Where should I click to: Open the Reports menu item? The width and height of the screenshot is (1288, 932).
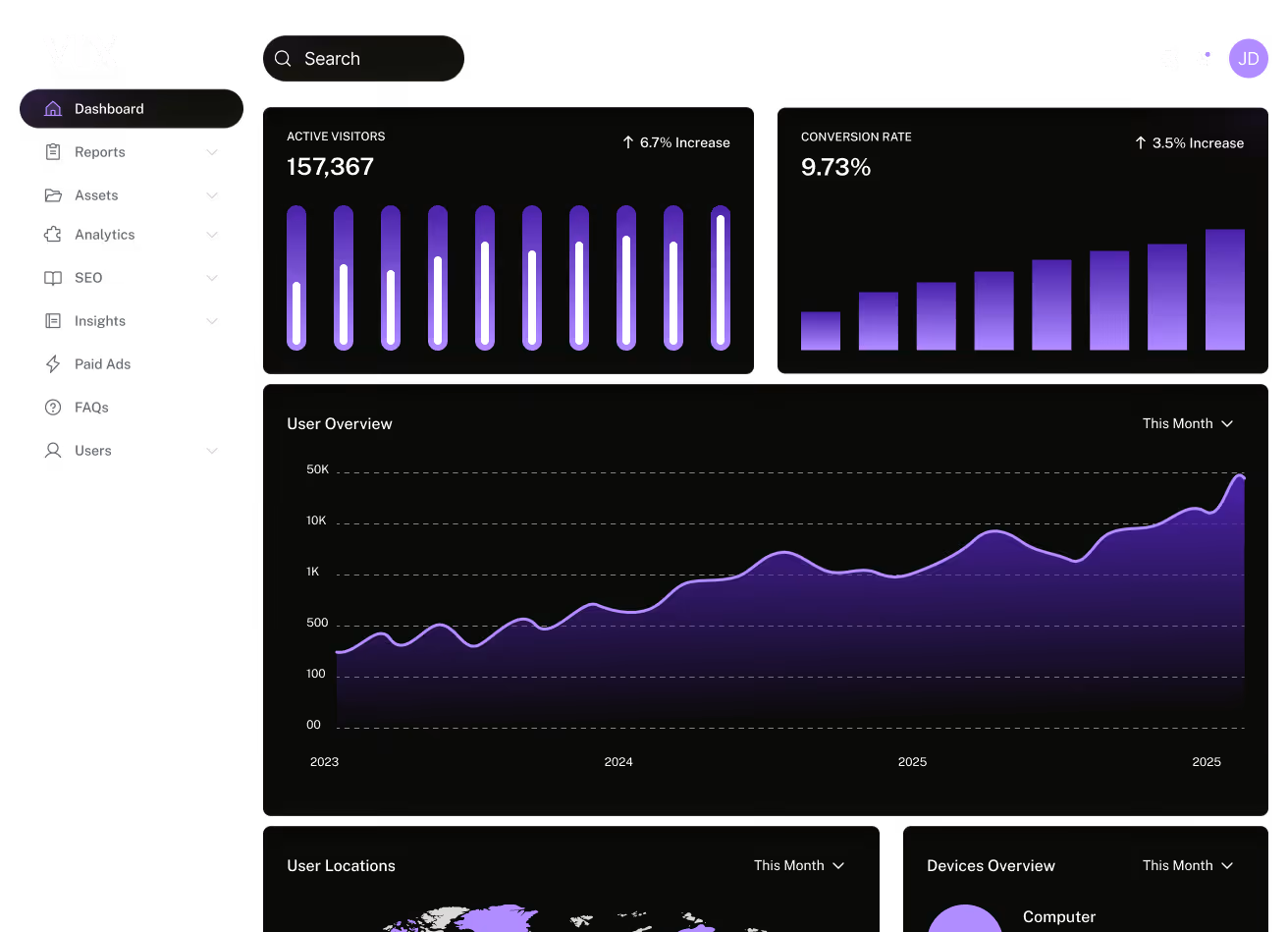[132, 152]
